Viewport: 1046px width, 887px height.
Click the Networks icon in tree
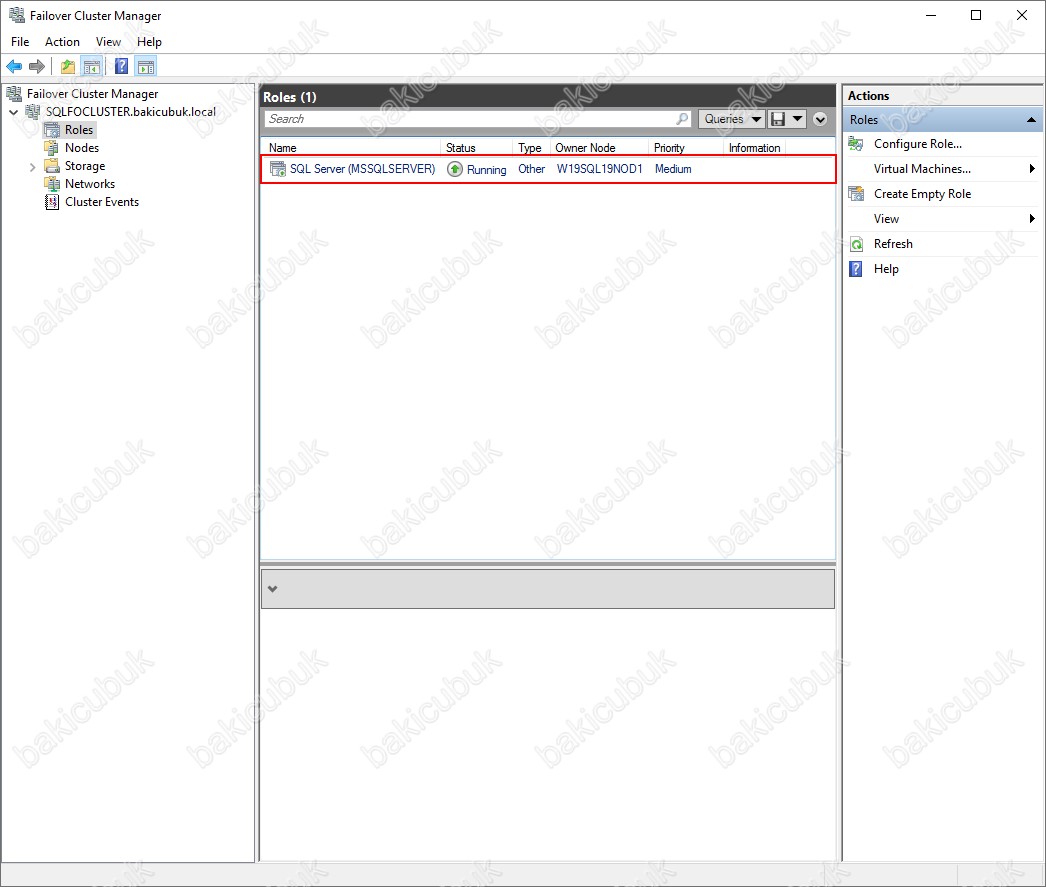pyautogui.click(x=52, y=183)
